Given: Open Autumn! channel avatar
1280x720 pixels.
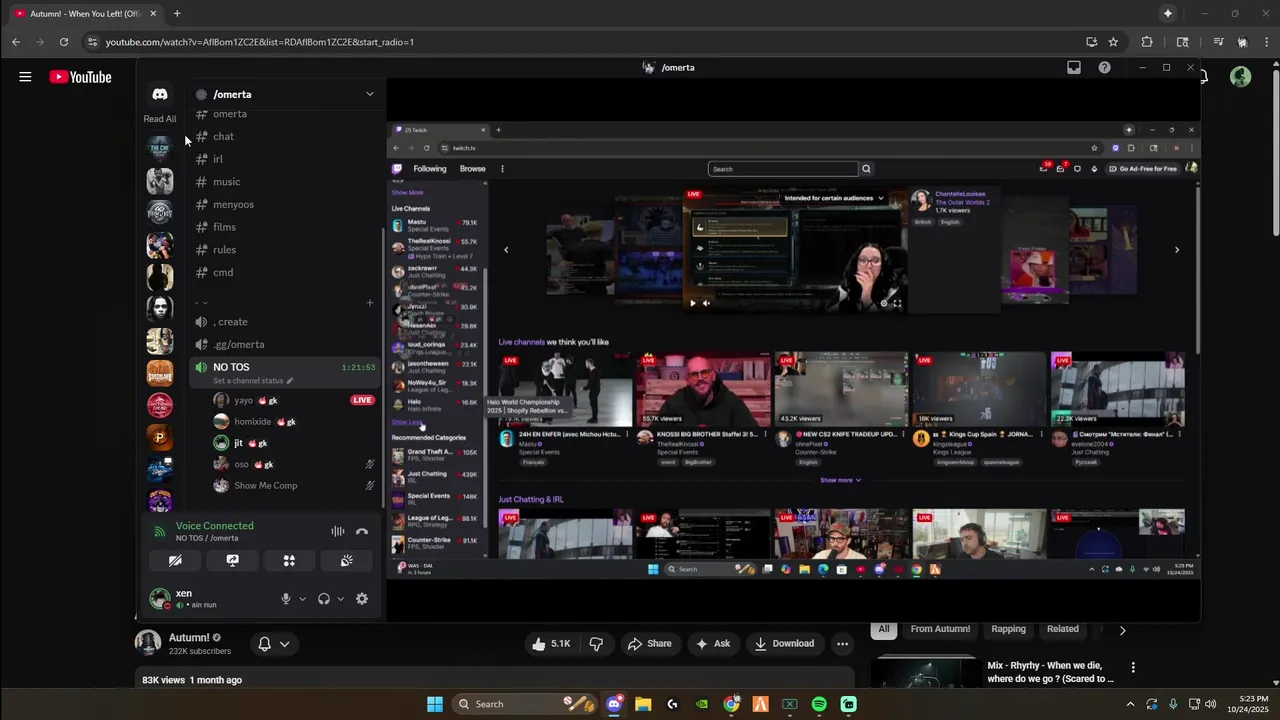Looking at the screenshot, I should (148, 643).
